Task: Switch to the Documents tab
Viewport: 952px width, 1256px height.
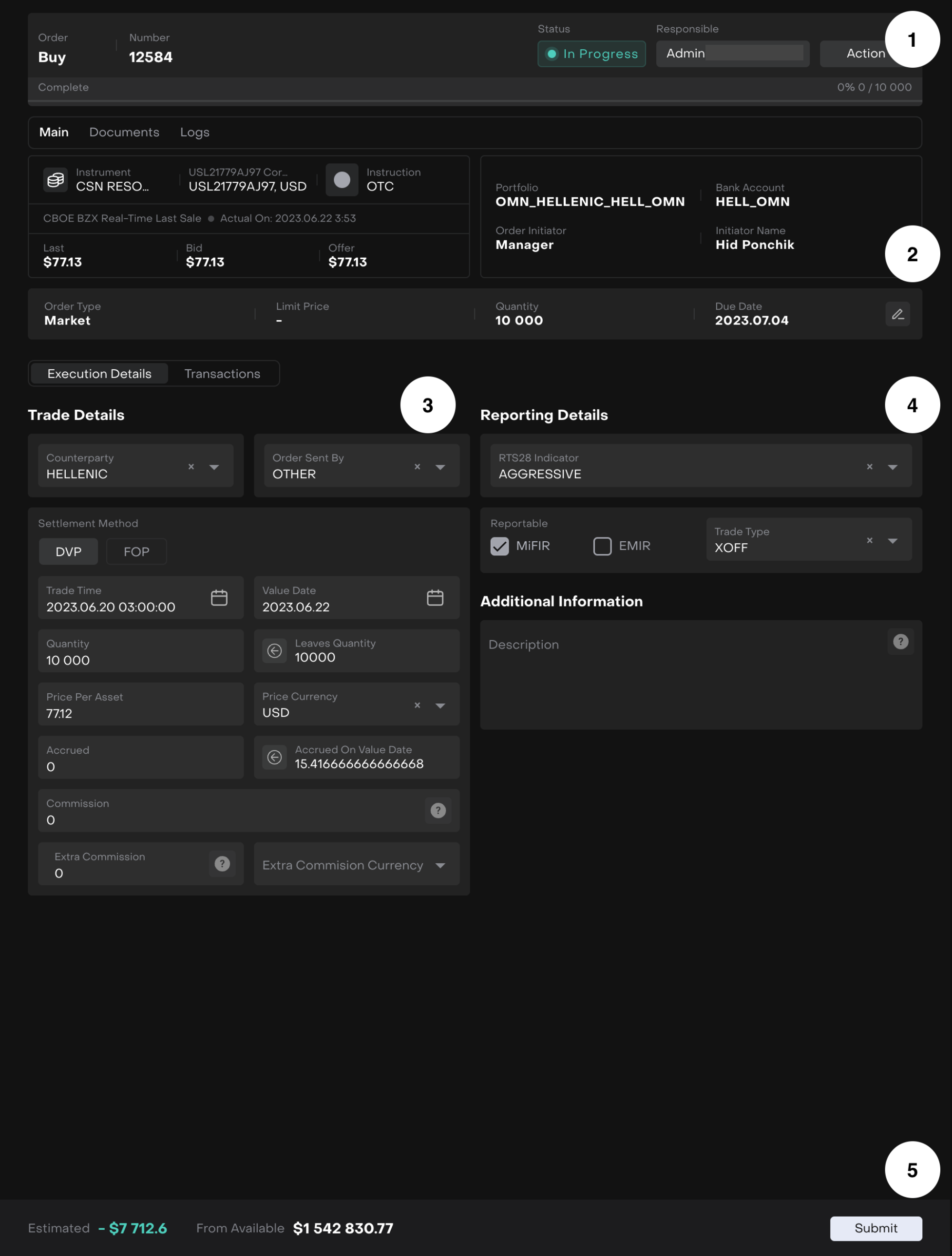Action: click(x=124, y=133)
